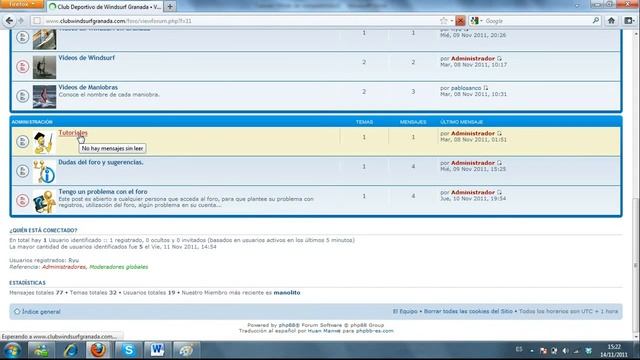Image resolution: width=640 pixels, height=360 pixels.
Task: Open newest member manolito profile
Action: pos(287,293)
